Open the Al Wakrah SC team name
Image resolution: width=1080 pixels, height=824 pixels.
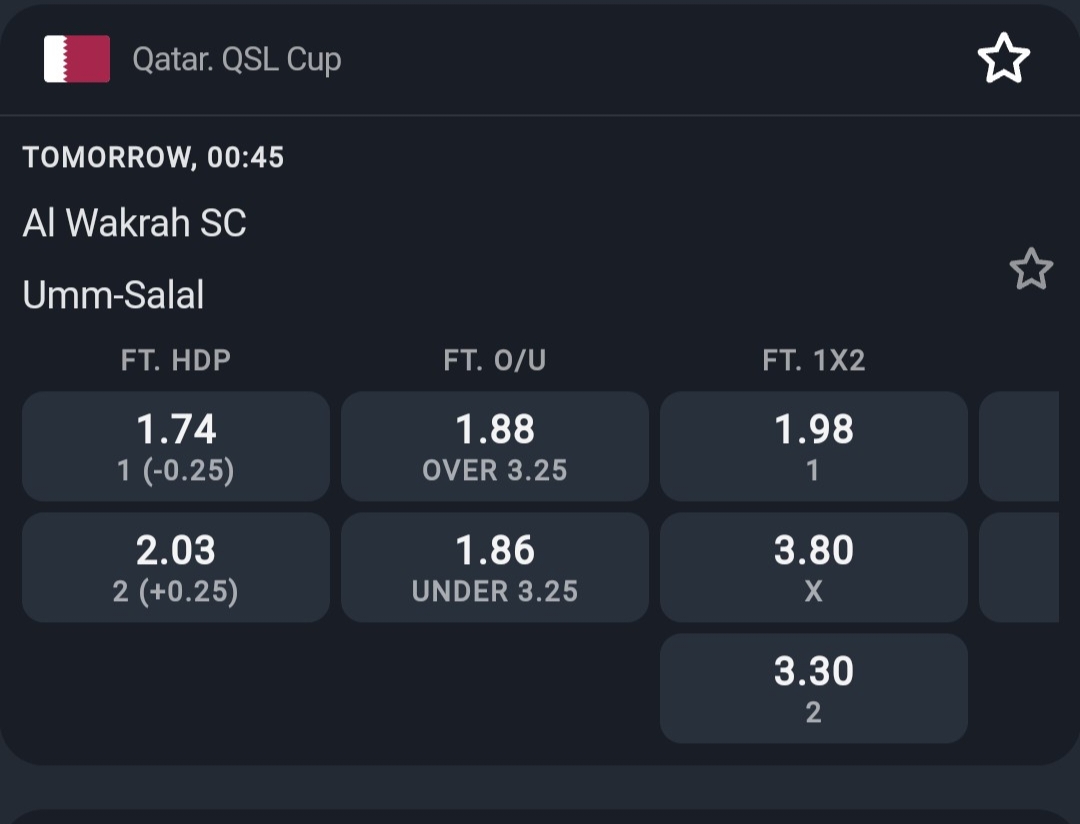pyautogui.click(x=134, y=223)
